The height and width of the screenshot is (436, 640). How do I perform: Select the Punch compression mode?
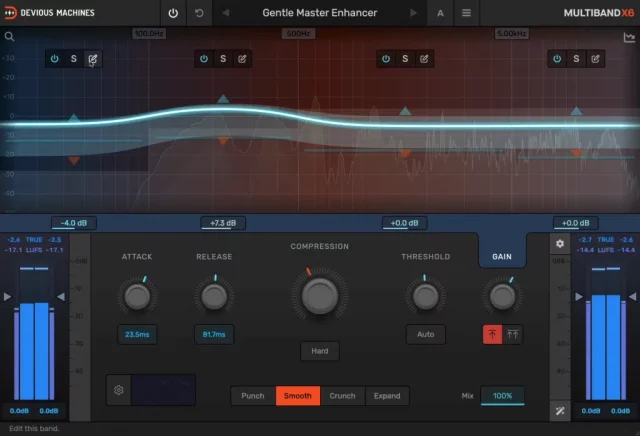click(x=253, y=396)
